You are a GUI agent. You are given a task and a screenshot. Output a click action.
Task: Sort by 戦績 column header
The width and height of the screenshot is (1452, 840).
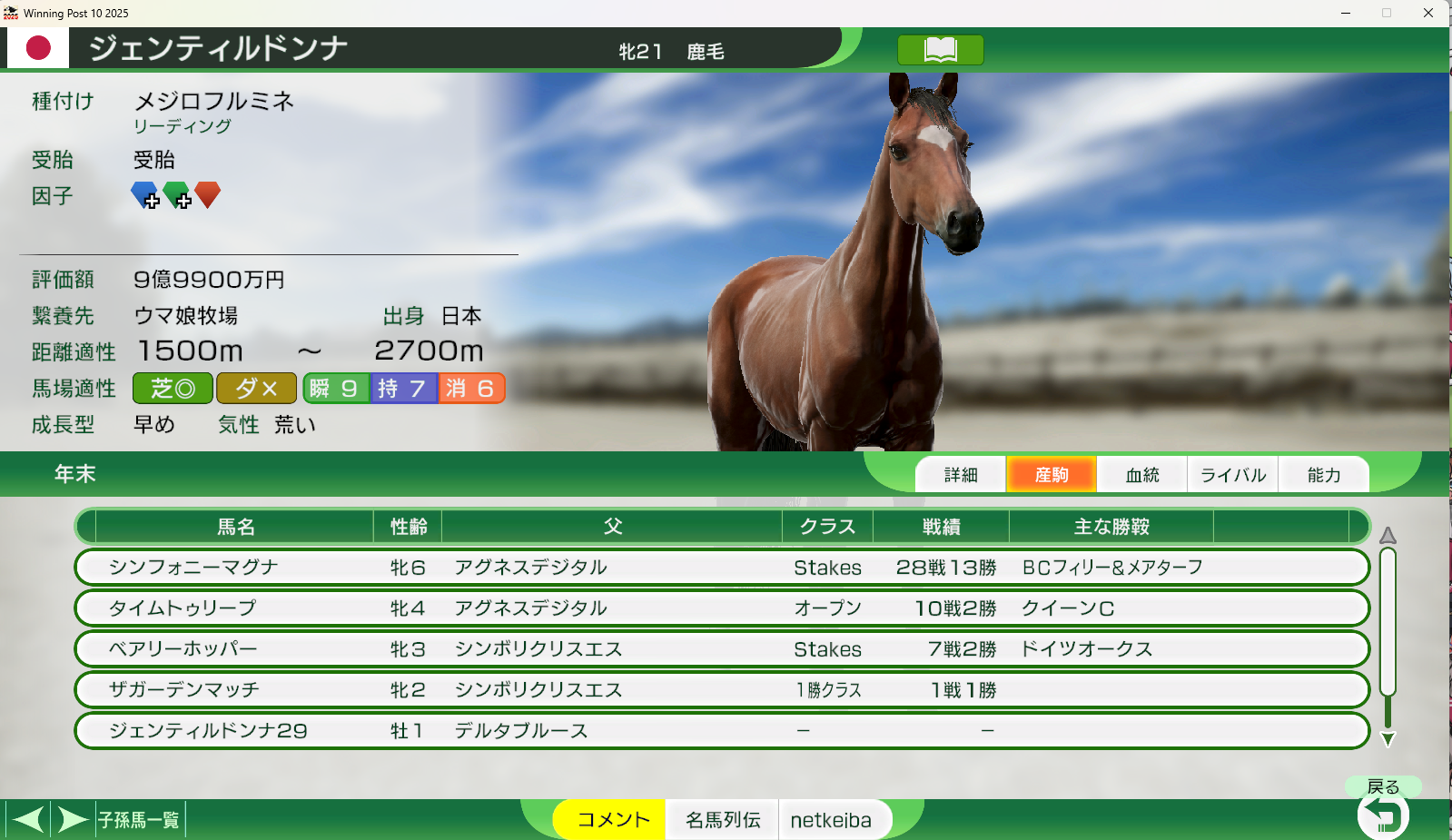click(942, 527)
